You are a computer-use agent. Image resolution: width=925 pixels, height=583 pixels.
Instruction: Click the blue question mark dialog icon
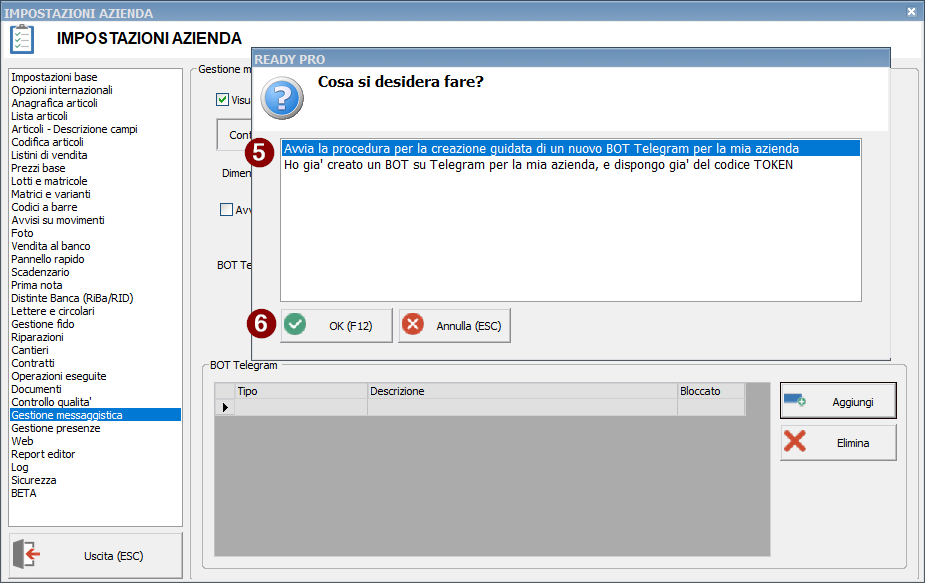pos(280,99)
